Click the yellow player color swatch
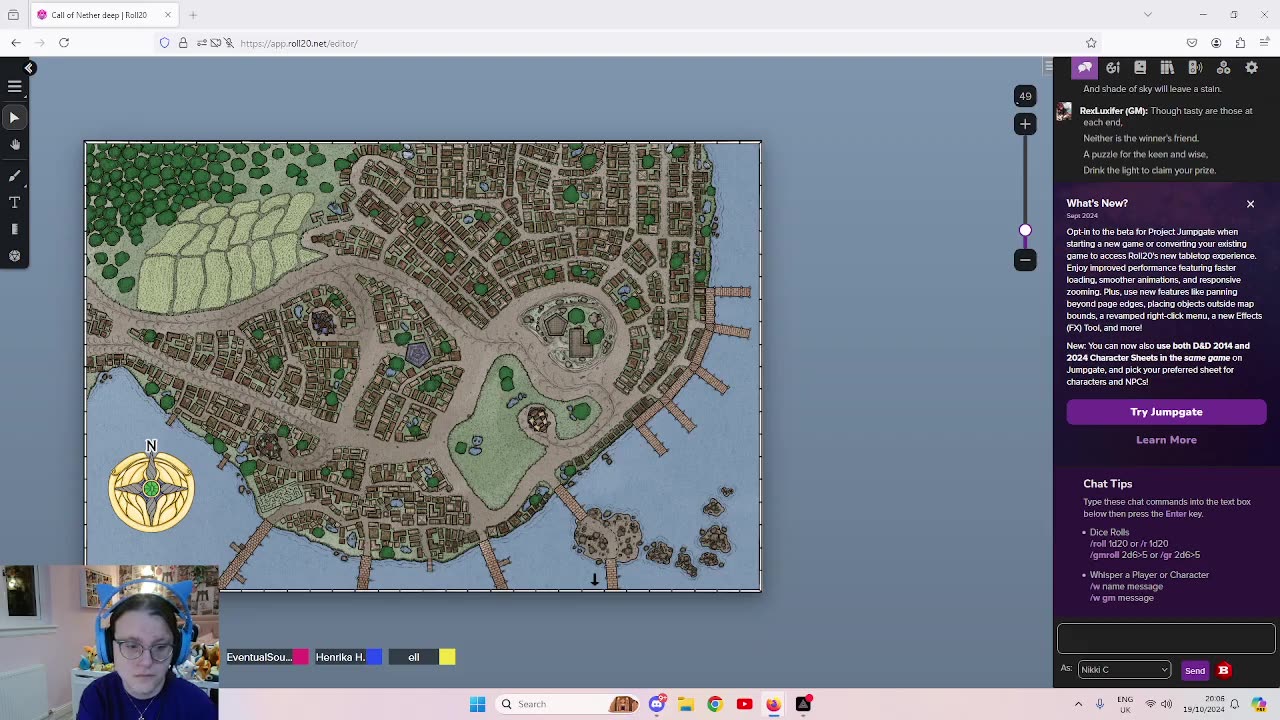This screenshot has width=1280, height=720. [x=447, y=657]
